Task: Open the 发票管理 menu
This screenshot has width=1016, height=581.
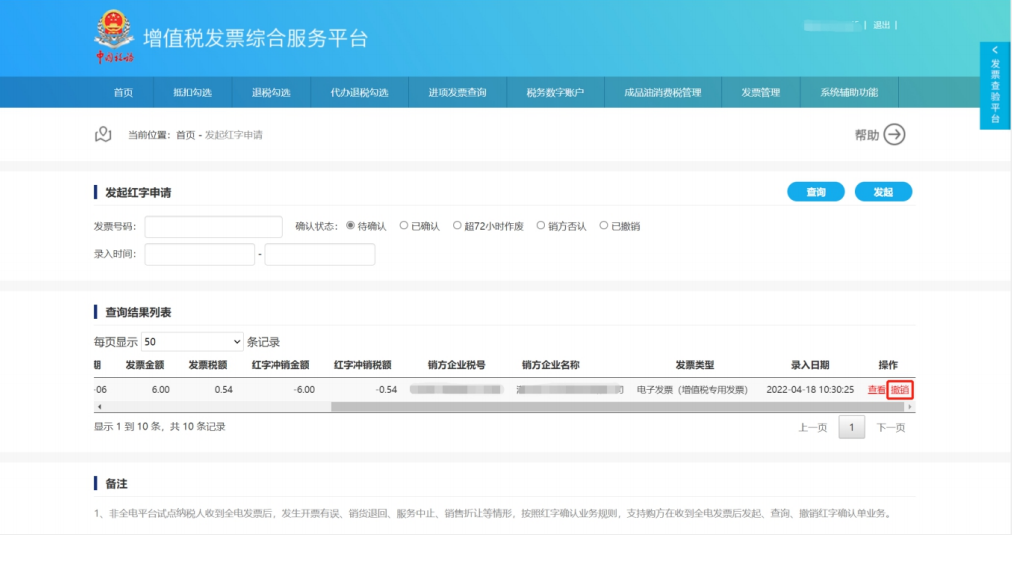Action: tap(761, 92)
